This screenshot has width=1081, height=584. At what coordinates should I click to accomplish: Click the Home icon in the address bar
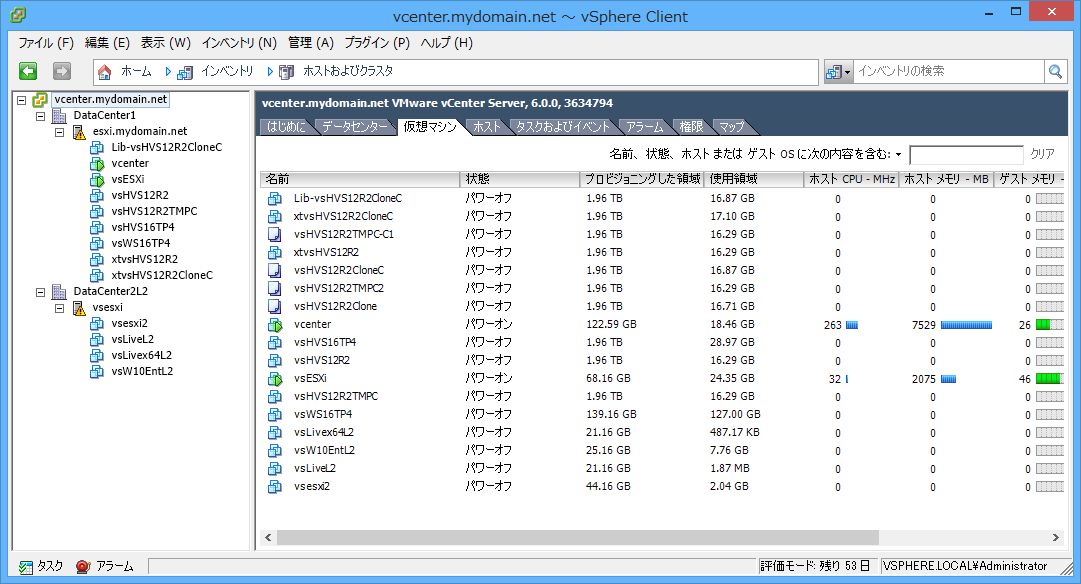105,72
